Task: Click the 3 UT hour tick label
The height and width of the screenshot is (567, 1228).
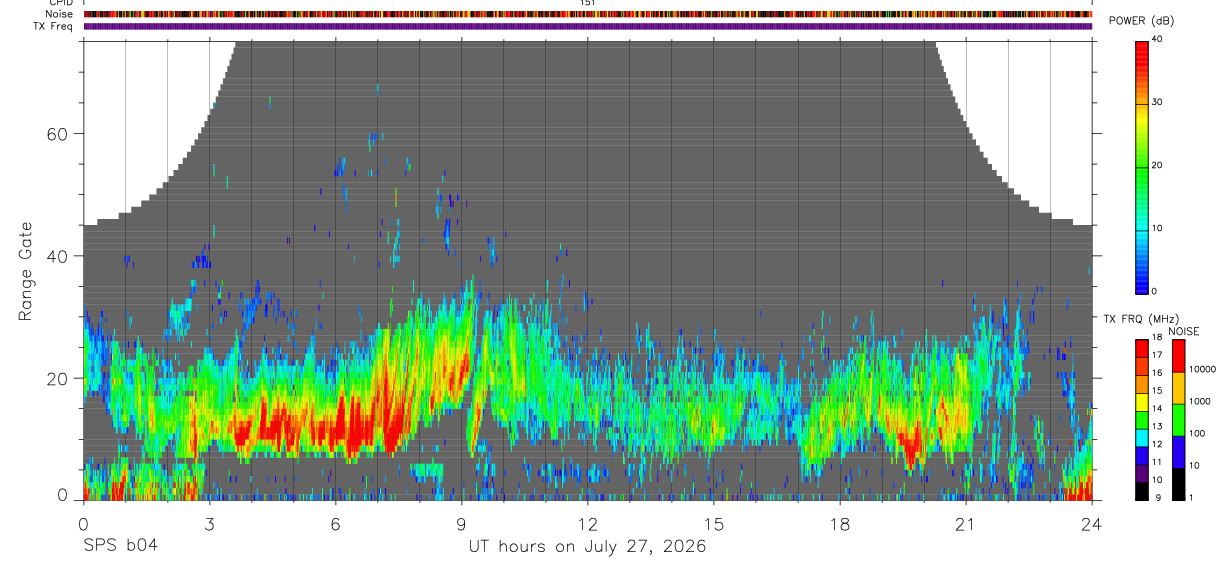Action: click(x=209, y=524)
